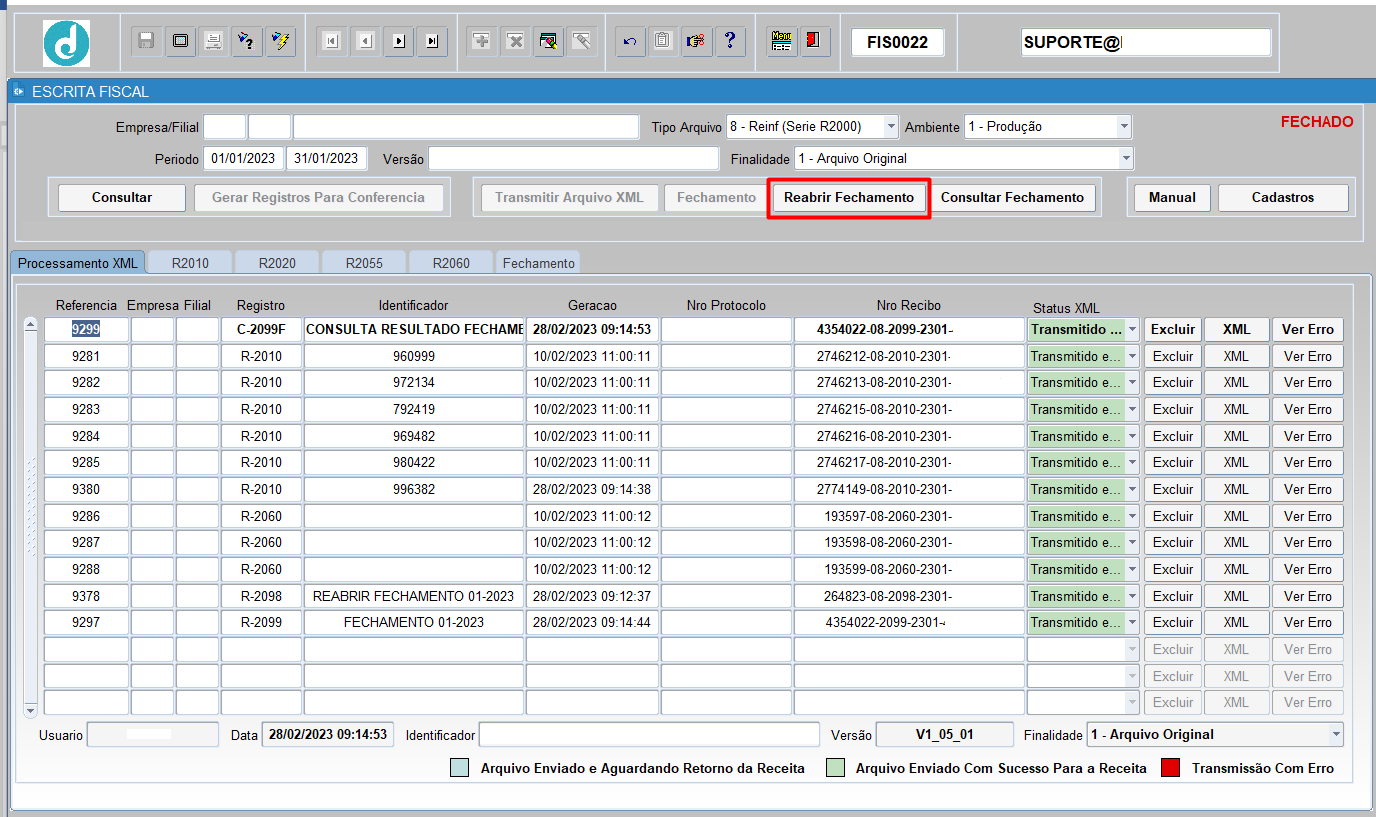The image size is (1376, 817).
Task: Click Excluir for reference 9282
Action: click(x=1173, y=383)
